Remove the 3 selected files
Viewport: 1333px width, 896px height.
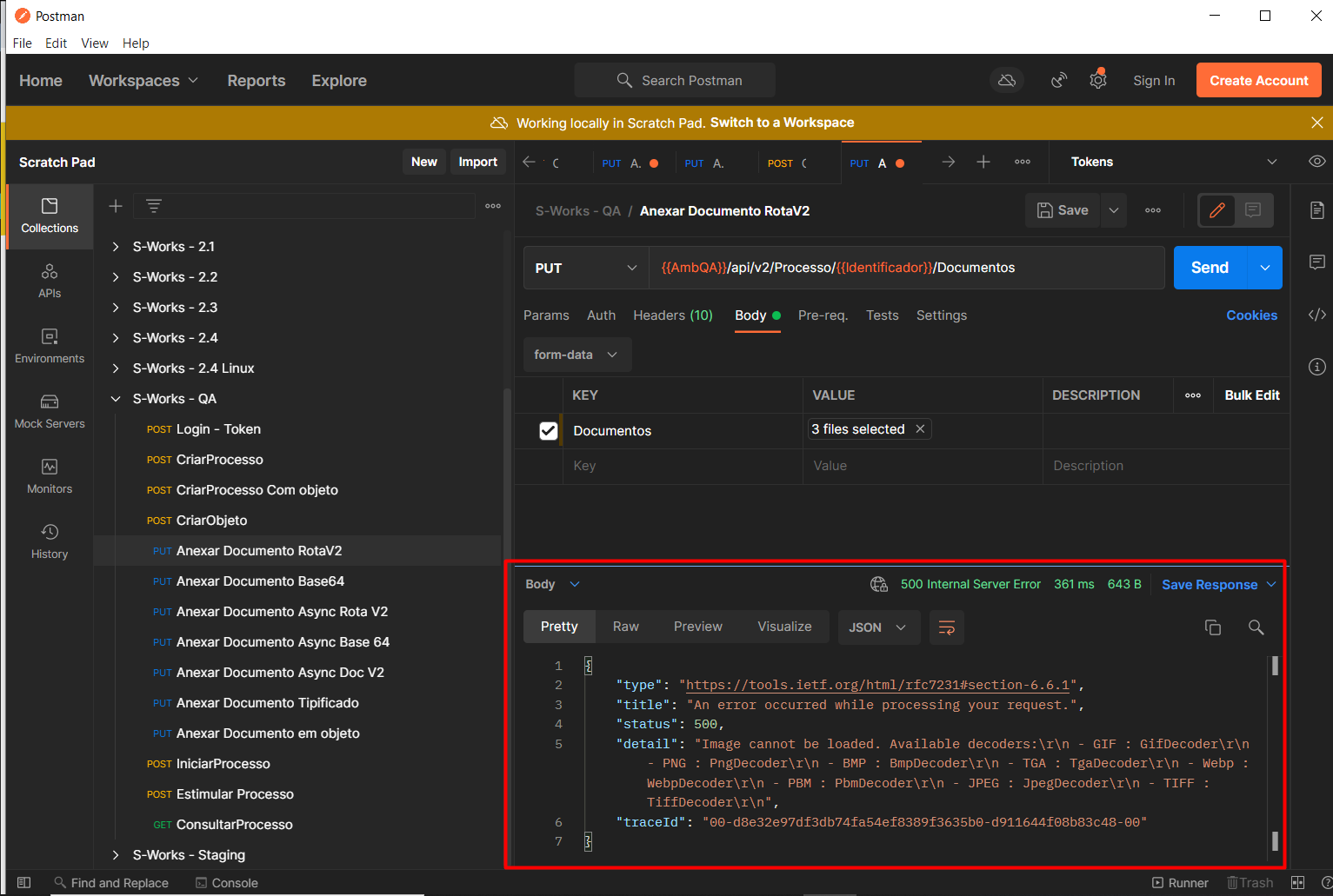pos(920,429)
